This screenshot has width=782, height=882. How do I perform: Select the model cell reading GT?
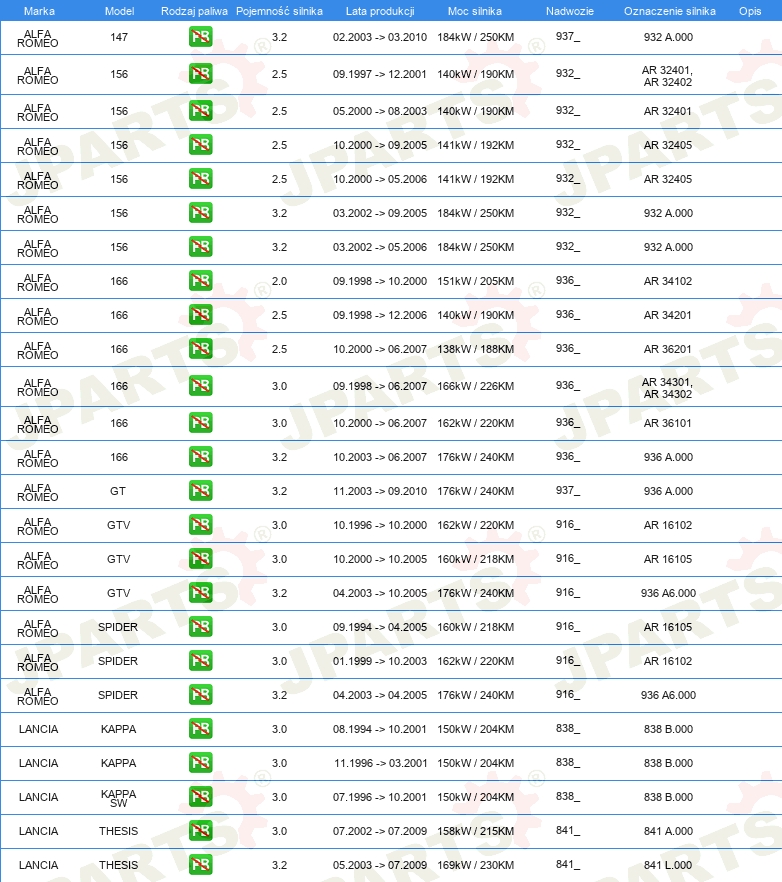[x=118, y=491]
